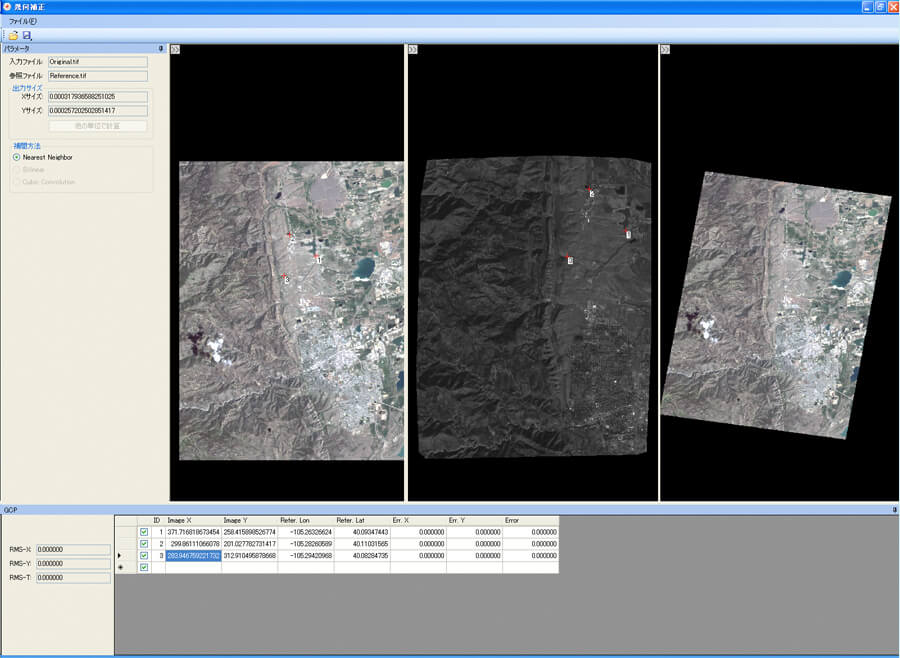
Task: Uncheck GCP row 2 checkbox
Action: 144,543
